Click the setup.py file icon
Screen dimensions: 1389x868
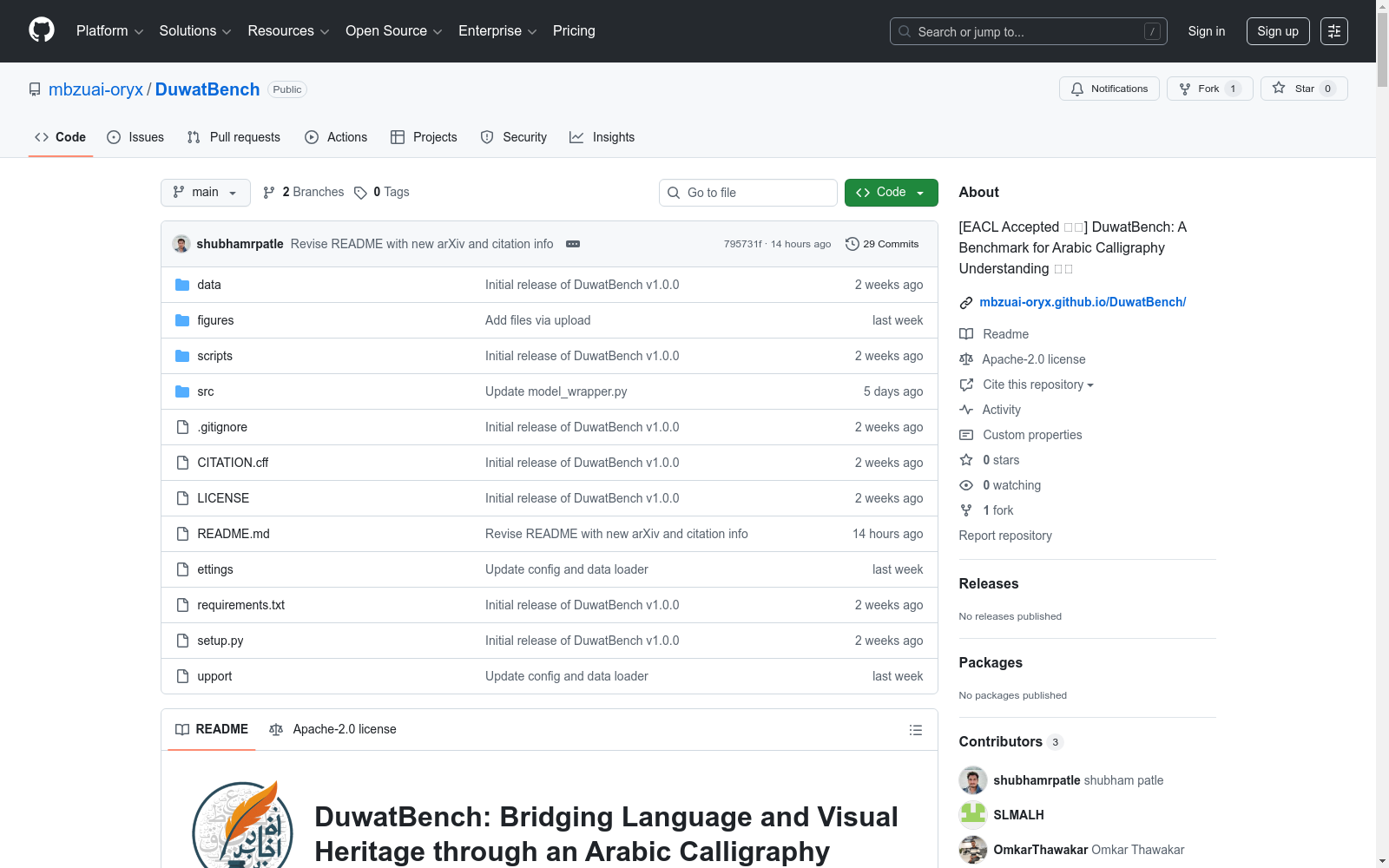pos(182,641)
